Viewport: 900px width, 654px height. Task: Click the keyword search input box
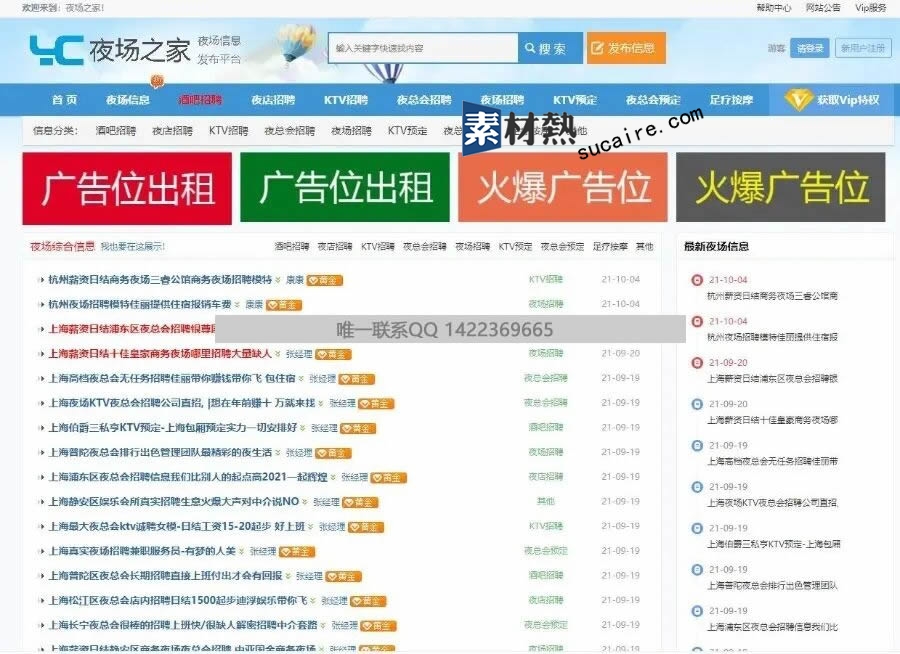(x=423, y=48)
